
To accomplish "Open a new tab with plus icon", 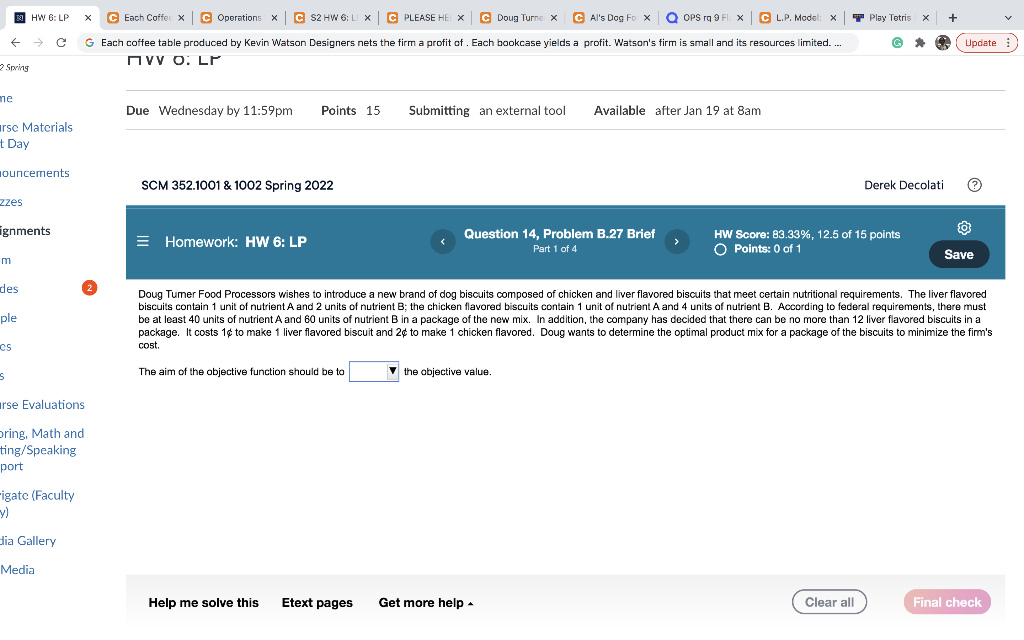I will click(953, 18).
